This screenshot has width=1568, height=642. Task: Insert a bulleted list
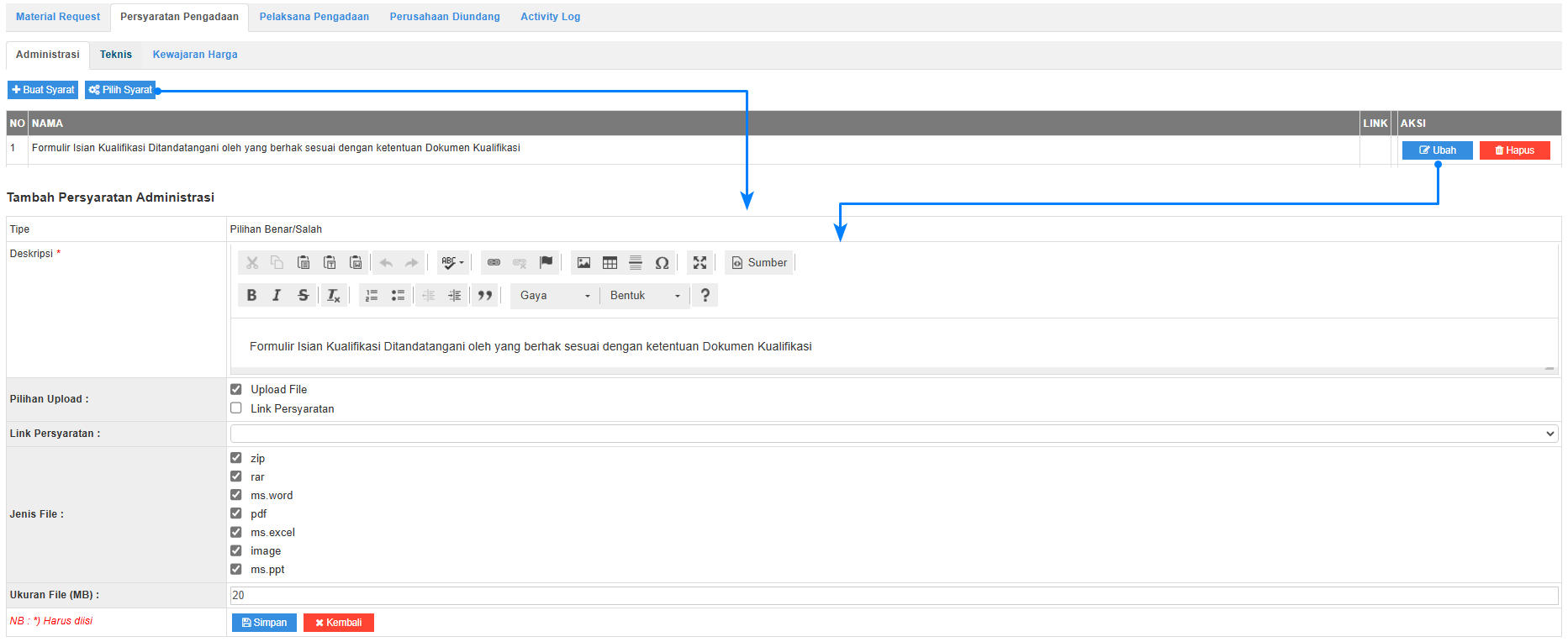coord(398,296)
